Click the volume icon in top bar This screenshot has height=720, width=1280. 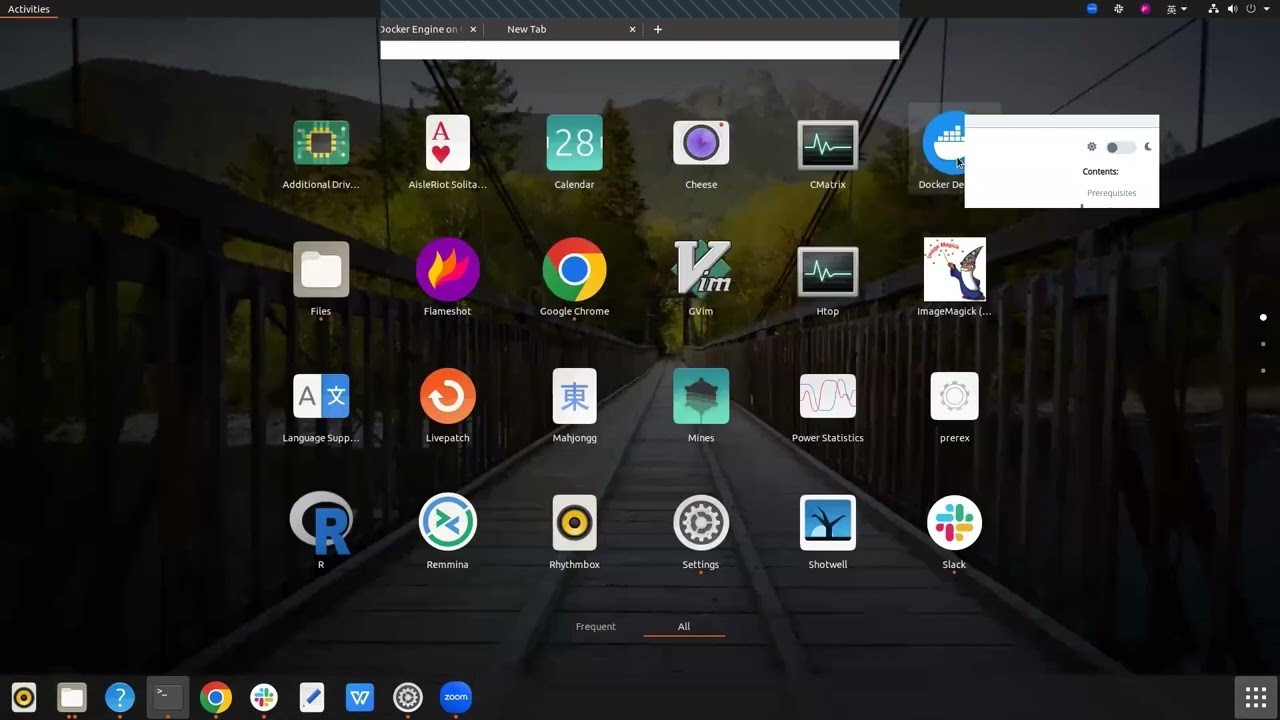pyautogui.click(x=1232, y=9)
